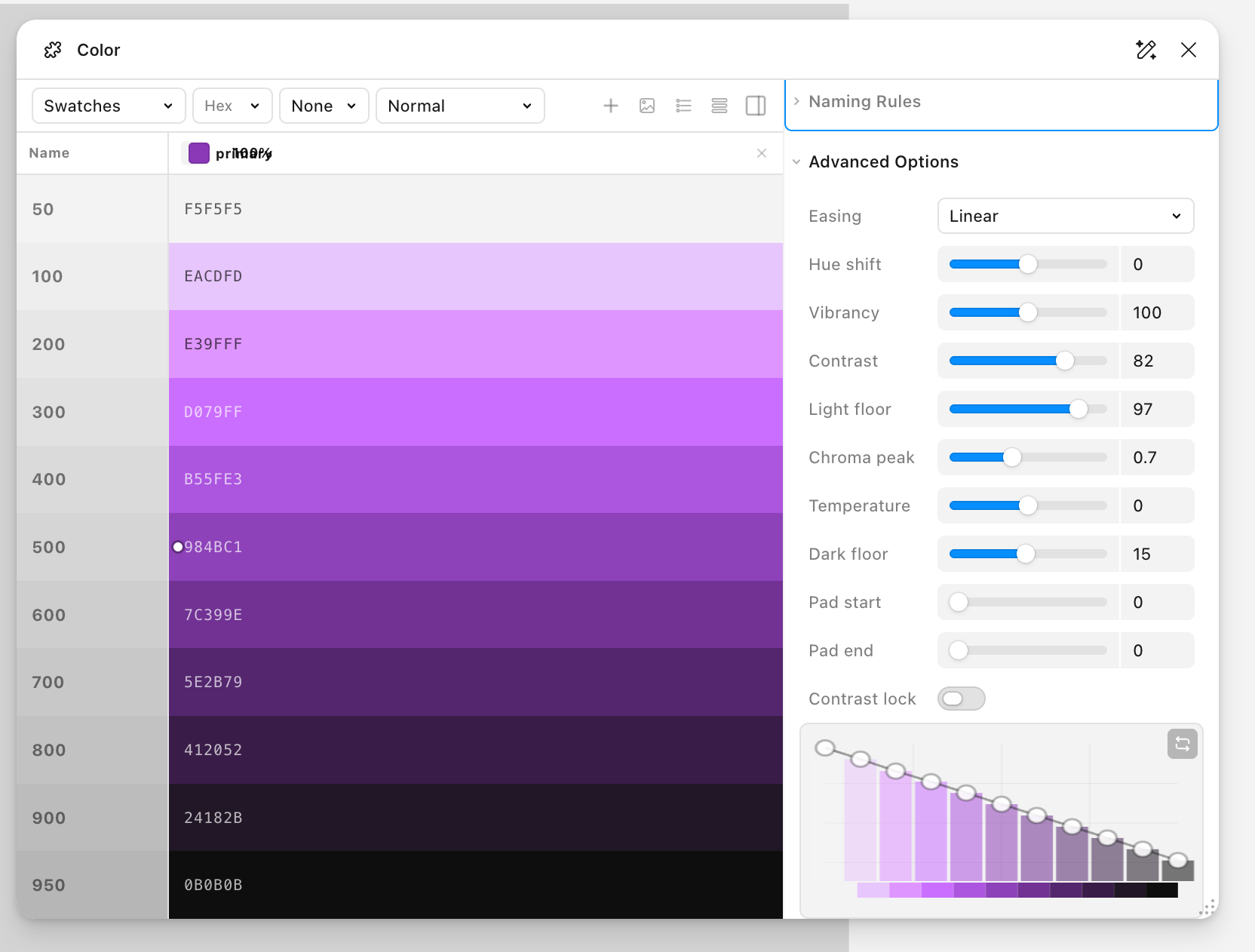Viewport: 1255px width, 952px height.
Task: Click the Hue shift slider handle
Action: pos(1028,264)
